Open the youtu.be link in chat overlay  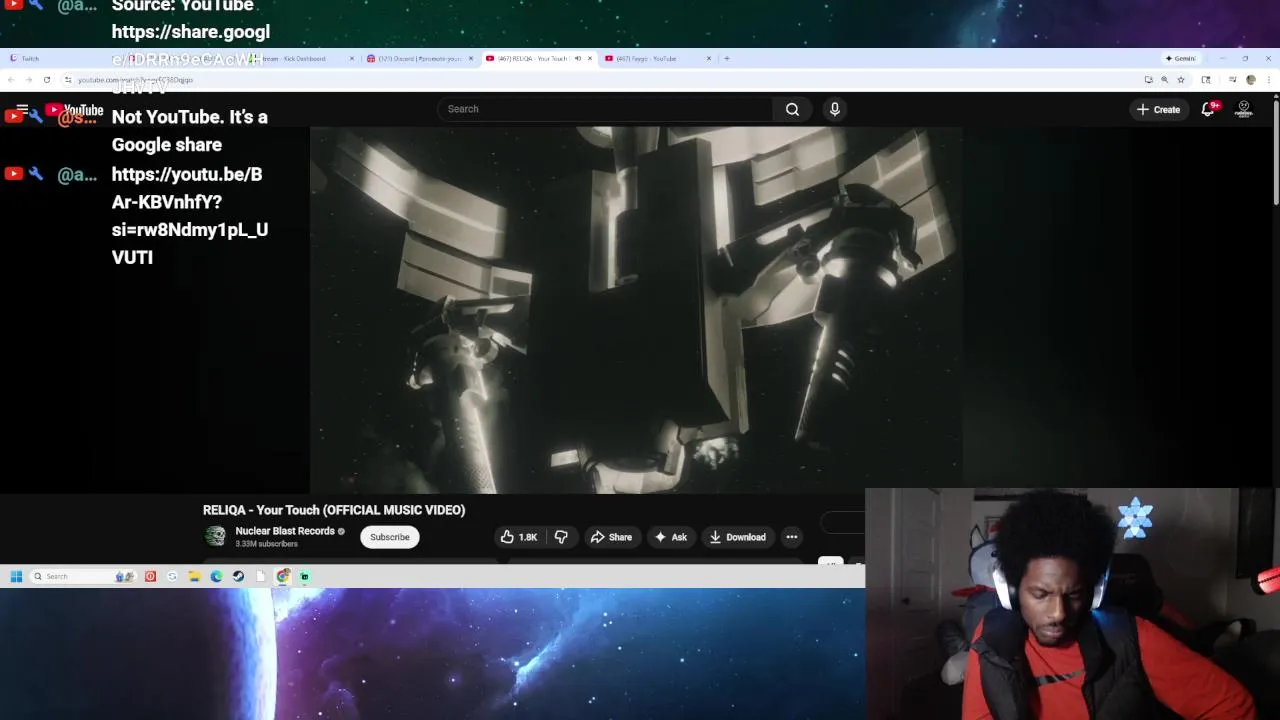tap(189, 216)
